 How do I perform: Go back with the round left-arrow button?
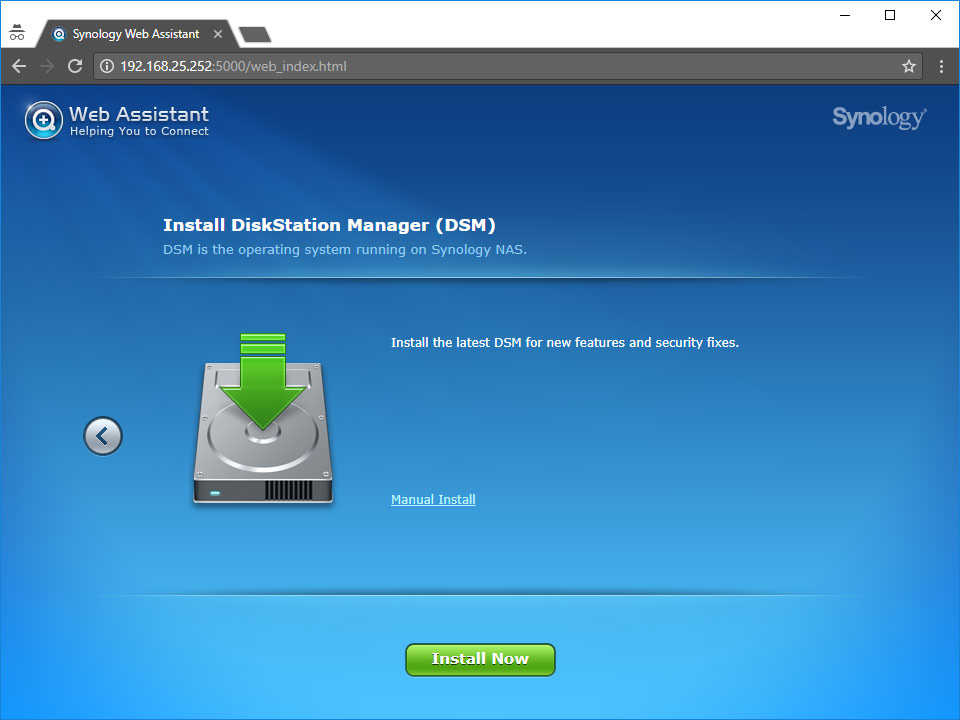click(103, 436)
